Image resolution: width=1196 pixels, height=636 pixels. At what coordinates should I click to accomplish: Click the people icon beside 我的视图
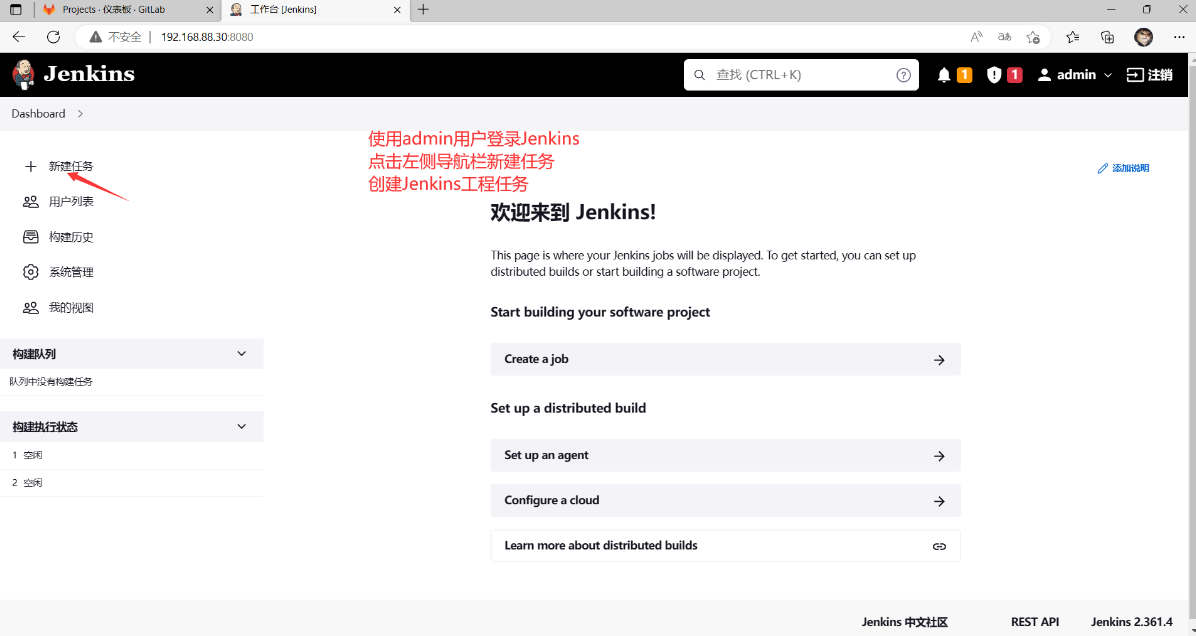pyautogui.click(x=31, y=308)
